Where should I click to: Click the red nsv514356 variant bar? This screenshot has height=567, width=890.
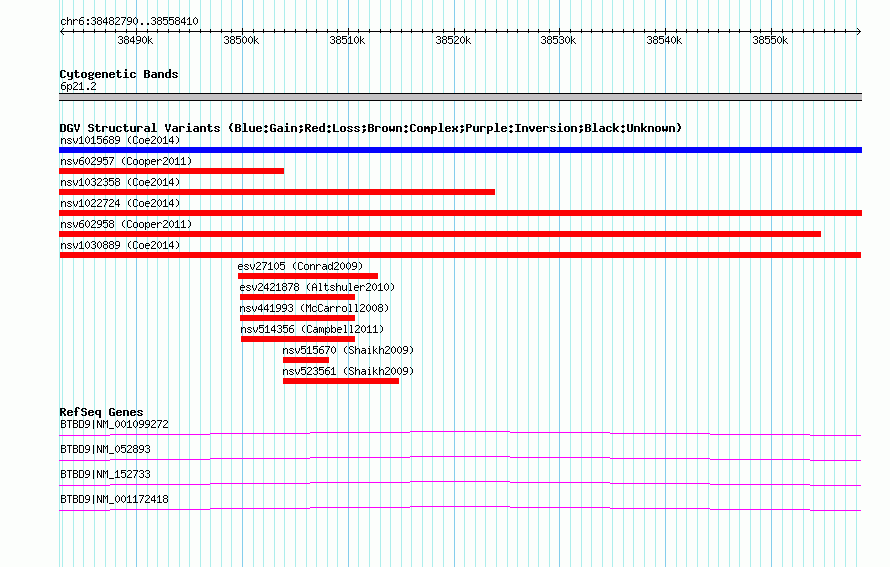point(298,339)
